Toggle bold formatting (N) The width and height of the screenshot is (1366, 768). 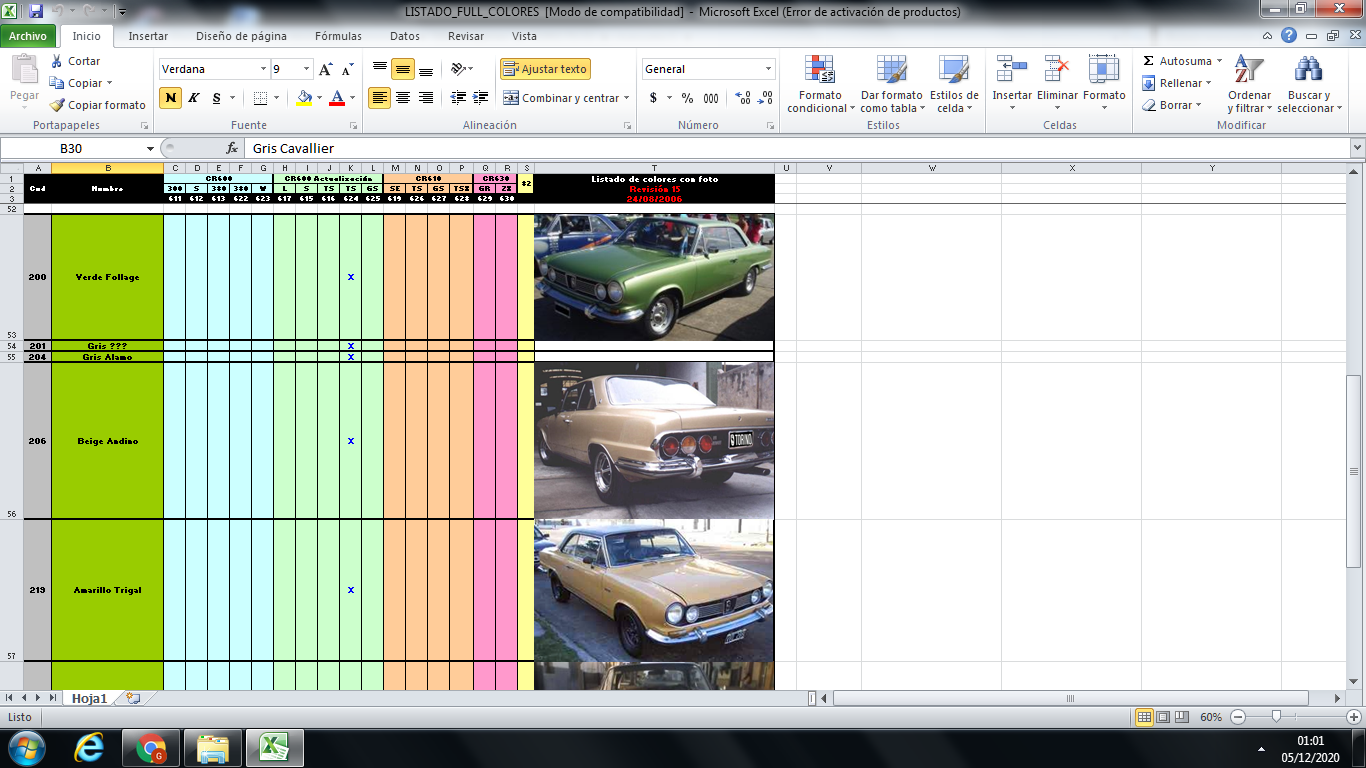(x=171, y=98)
